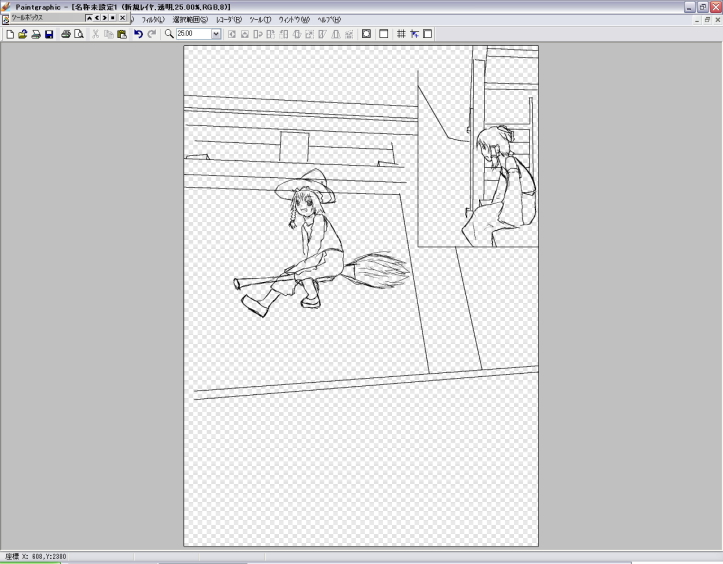
Task: Save the image with the floppy disk icon
Action: [49, 34]
